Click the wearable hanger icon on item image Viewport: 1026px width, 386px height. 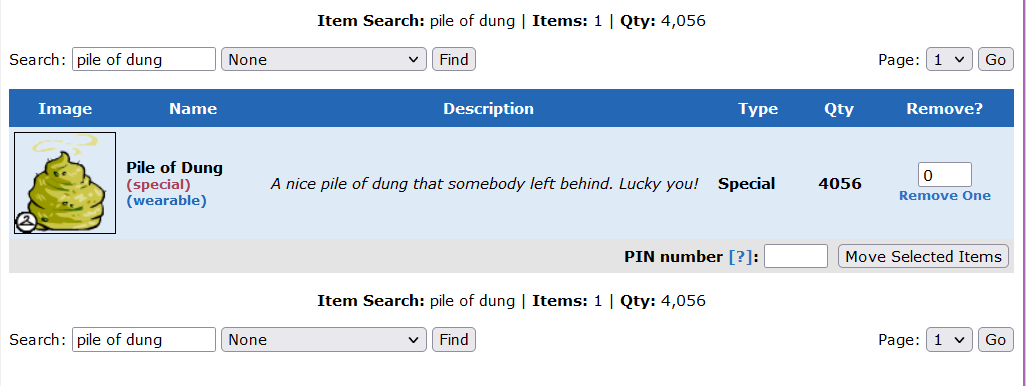[x=26, y=222]
